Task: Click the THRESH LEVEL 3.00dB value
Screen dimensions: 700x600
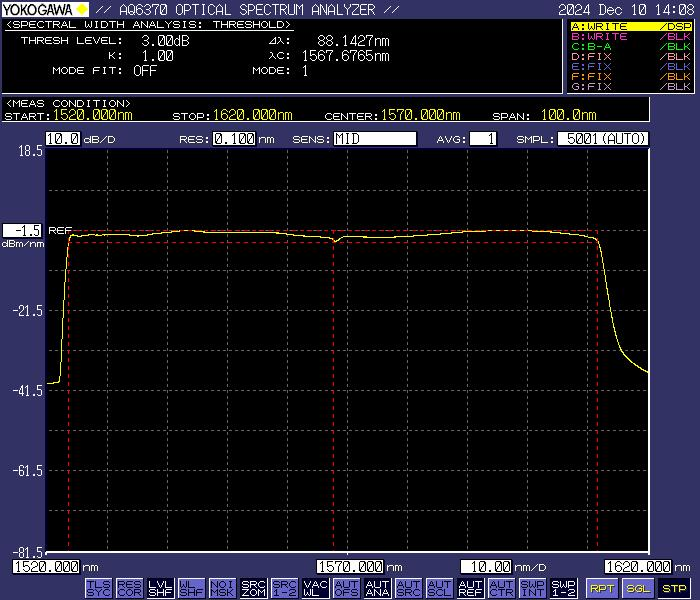Action: 165,41
